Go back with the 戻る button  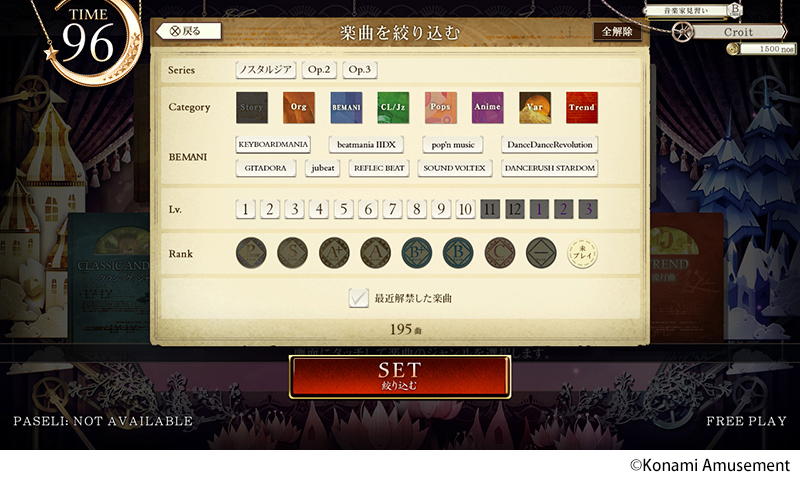point(189,31)
